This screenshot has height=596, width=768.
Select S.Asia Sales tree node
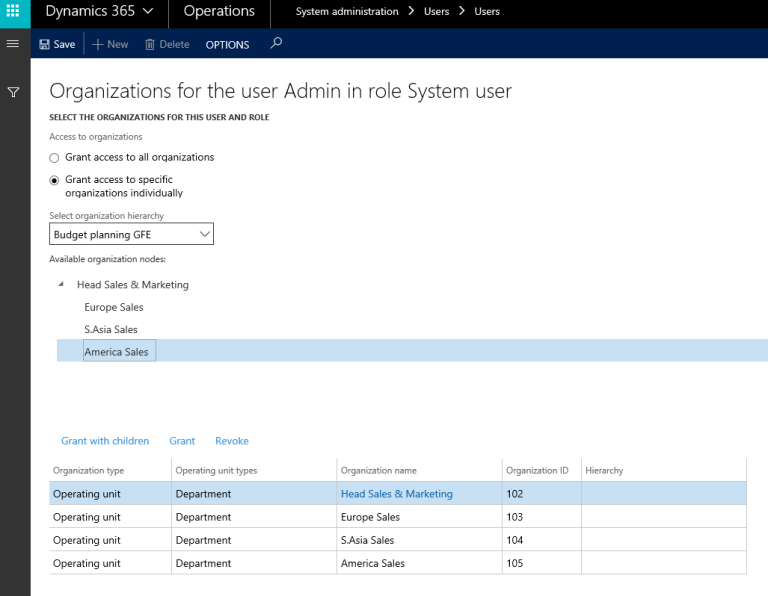(x=111, y=329)
